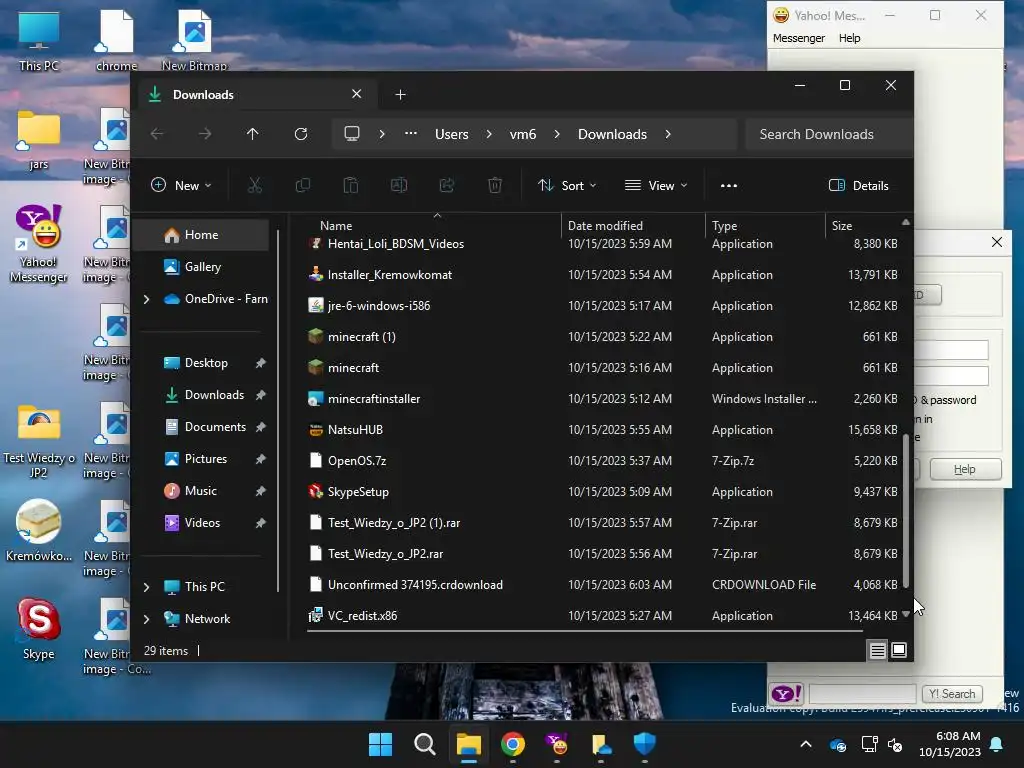Toggle the Details pane
Image resolution: width=1024 pixels, height=768 pixels.
(x=859, y=185)
